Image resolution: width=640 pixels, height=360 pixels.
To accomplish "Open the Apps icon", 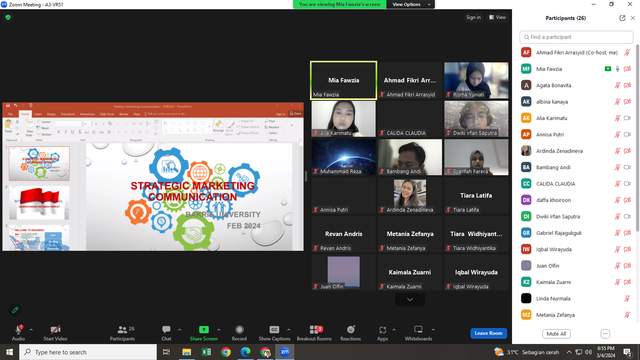I will (x=382, y=329).
